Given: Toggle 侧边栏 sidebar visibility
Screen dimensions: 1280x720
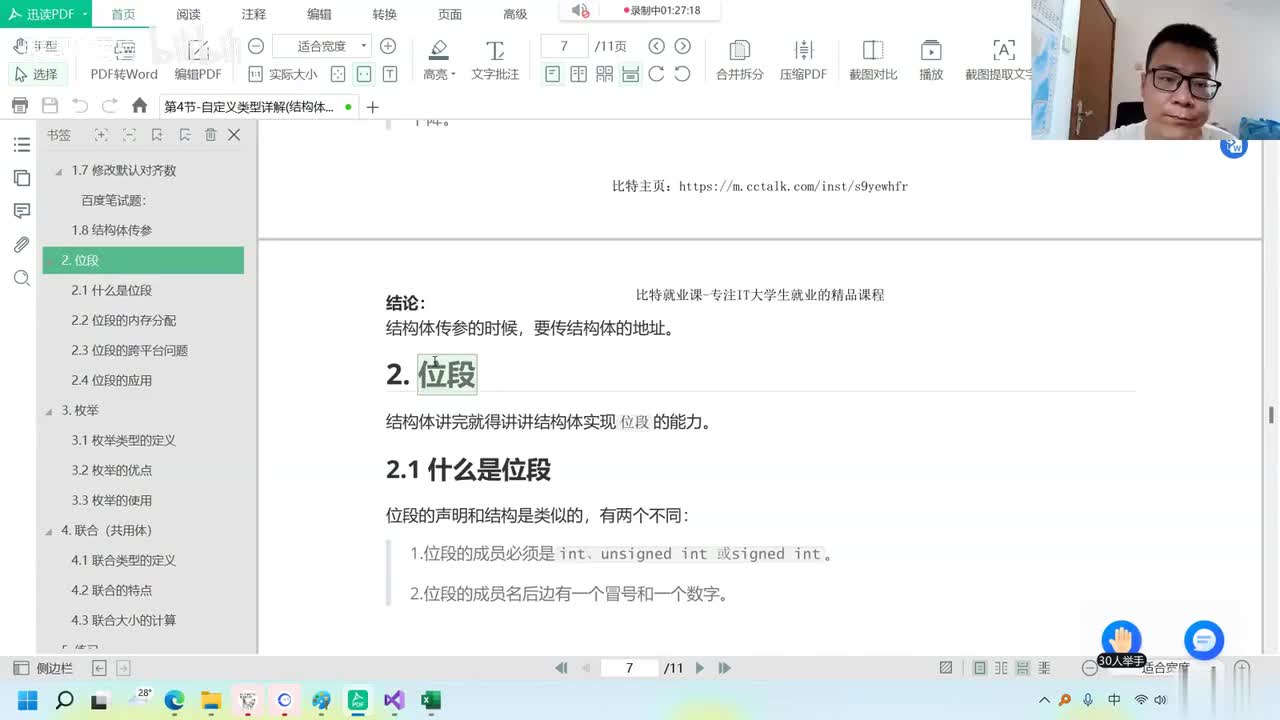Looking at the screenshot, I should (43, 668).
